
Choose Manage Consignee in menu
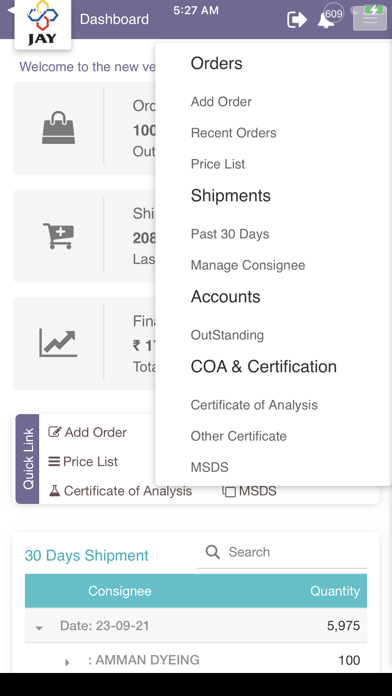[x=248, y=265]
